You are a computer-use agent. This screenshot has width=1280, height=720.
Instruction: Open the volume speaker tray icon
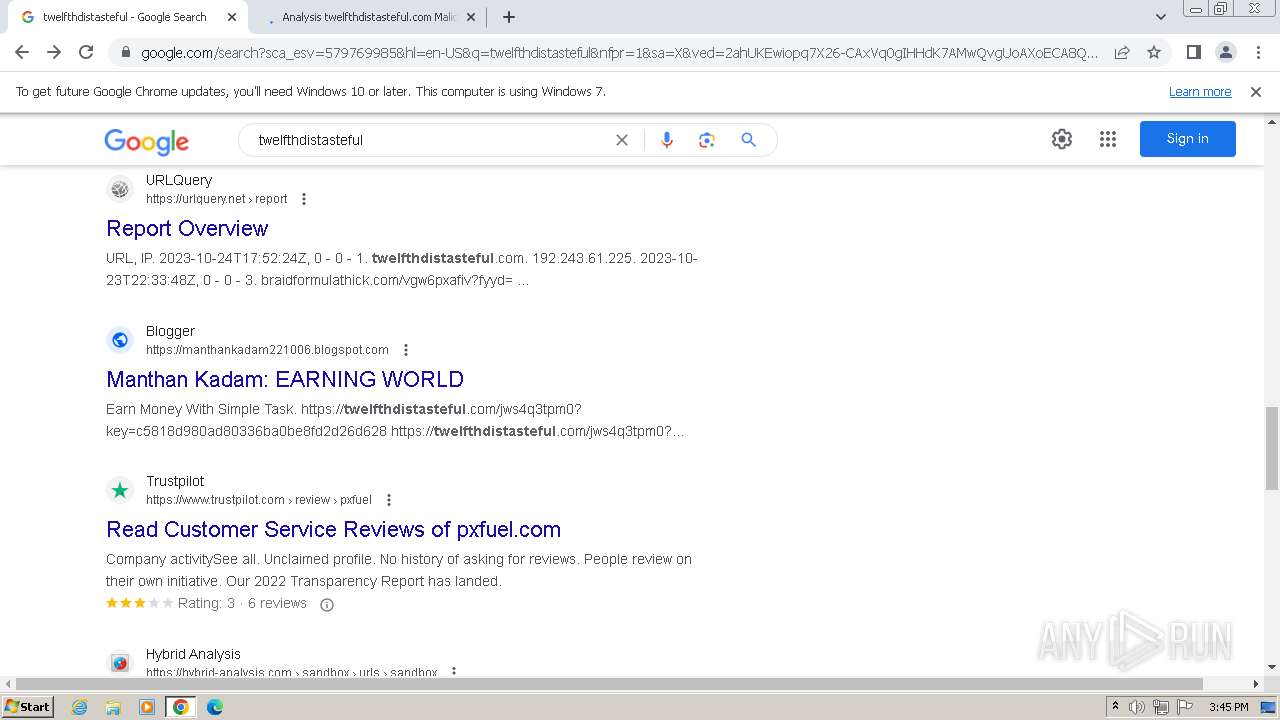click(x=1137, y=707)
